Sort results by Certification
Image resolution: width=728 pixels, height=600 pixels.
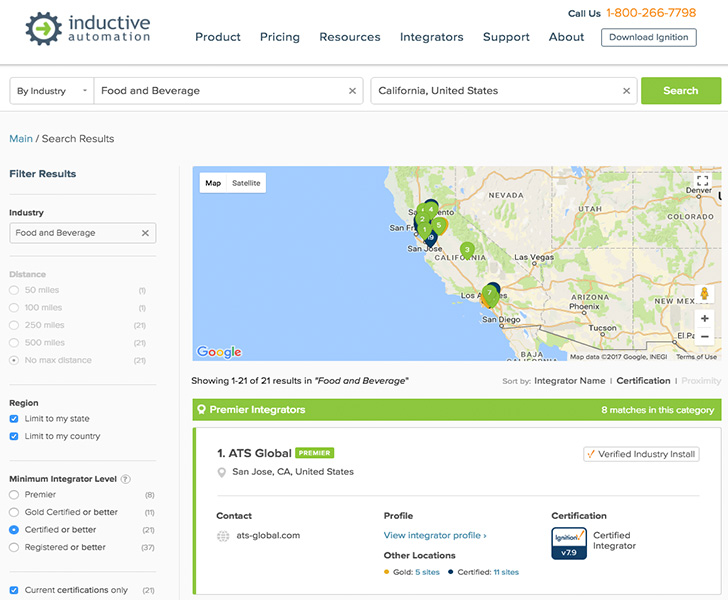[x=643, y=381]
